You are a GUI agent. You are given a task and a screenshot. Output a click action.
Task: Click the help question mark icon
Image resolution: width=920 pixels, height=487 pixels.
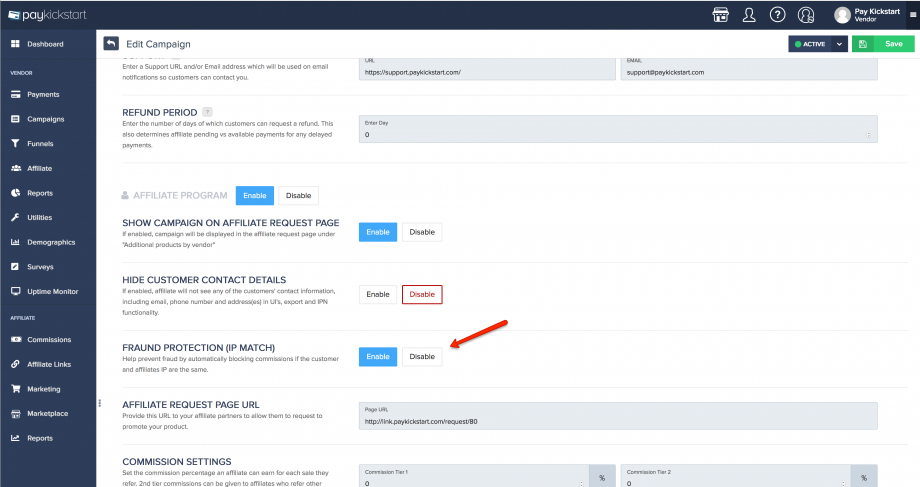tap(777, 14)
